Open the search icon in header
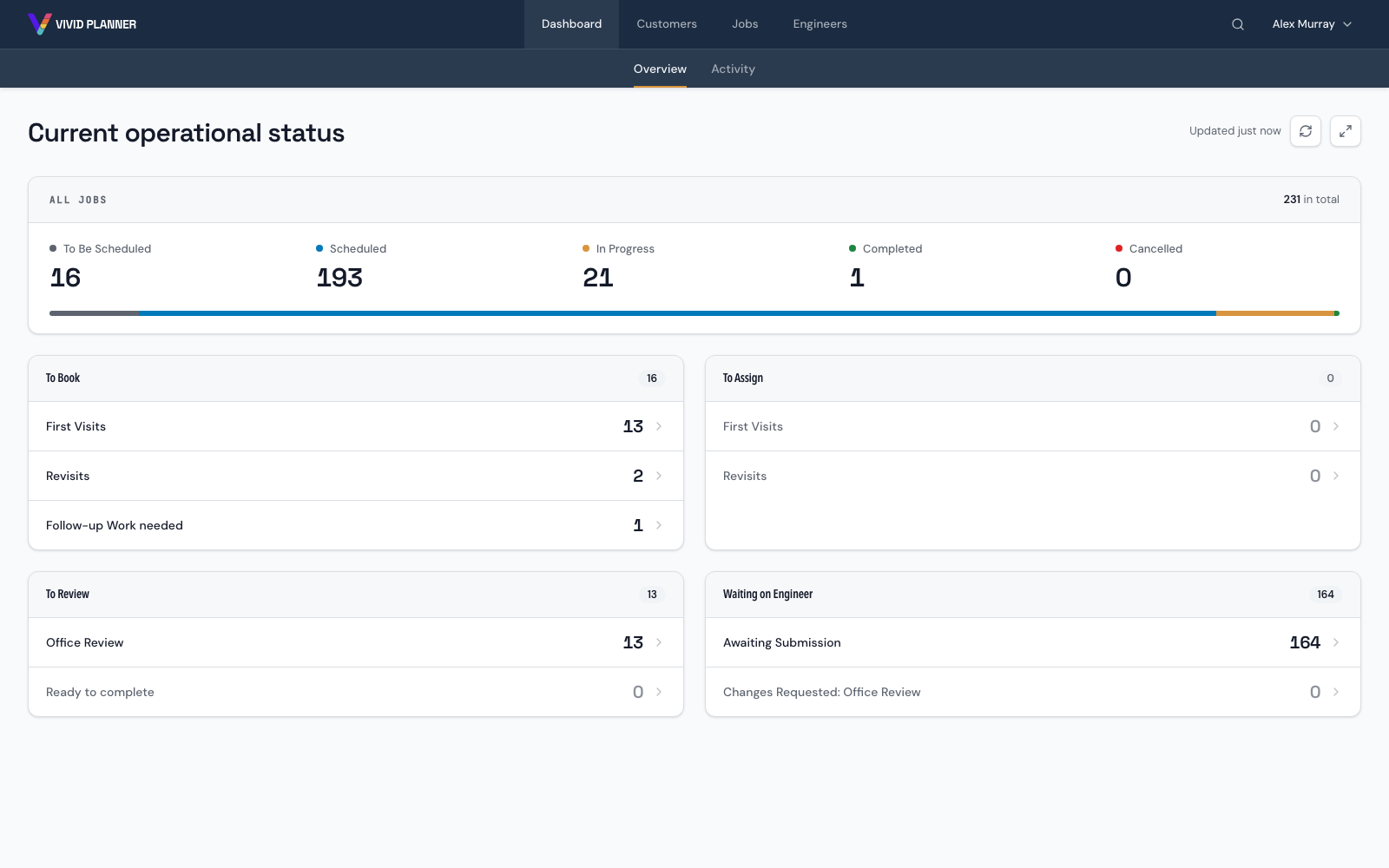1389x868 pixels. (x=1238, y=24)
